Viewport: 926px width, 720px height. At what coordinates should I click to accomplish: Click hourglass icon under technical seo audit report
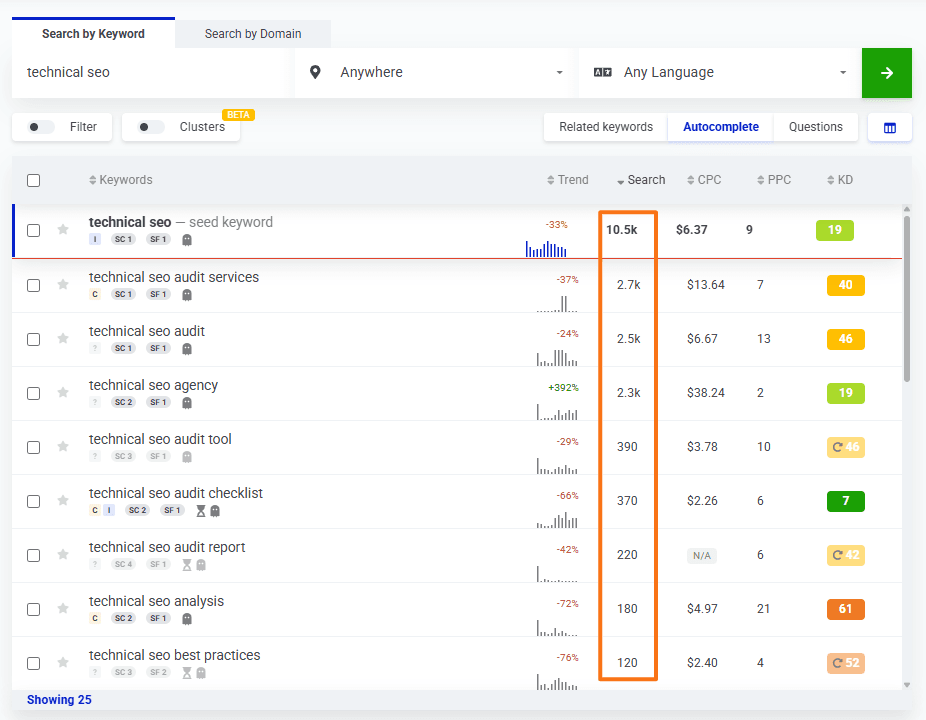tap(187, 565)
